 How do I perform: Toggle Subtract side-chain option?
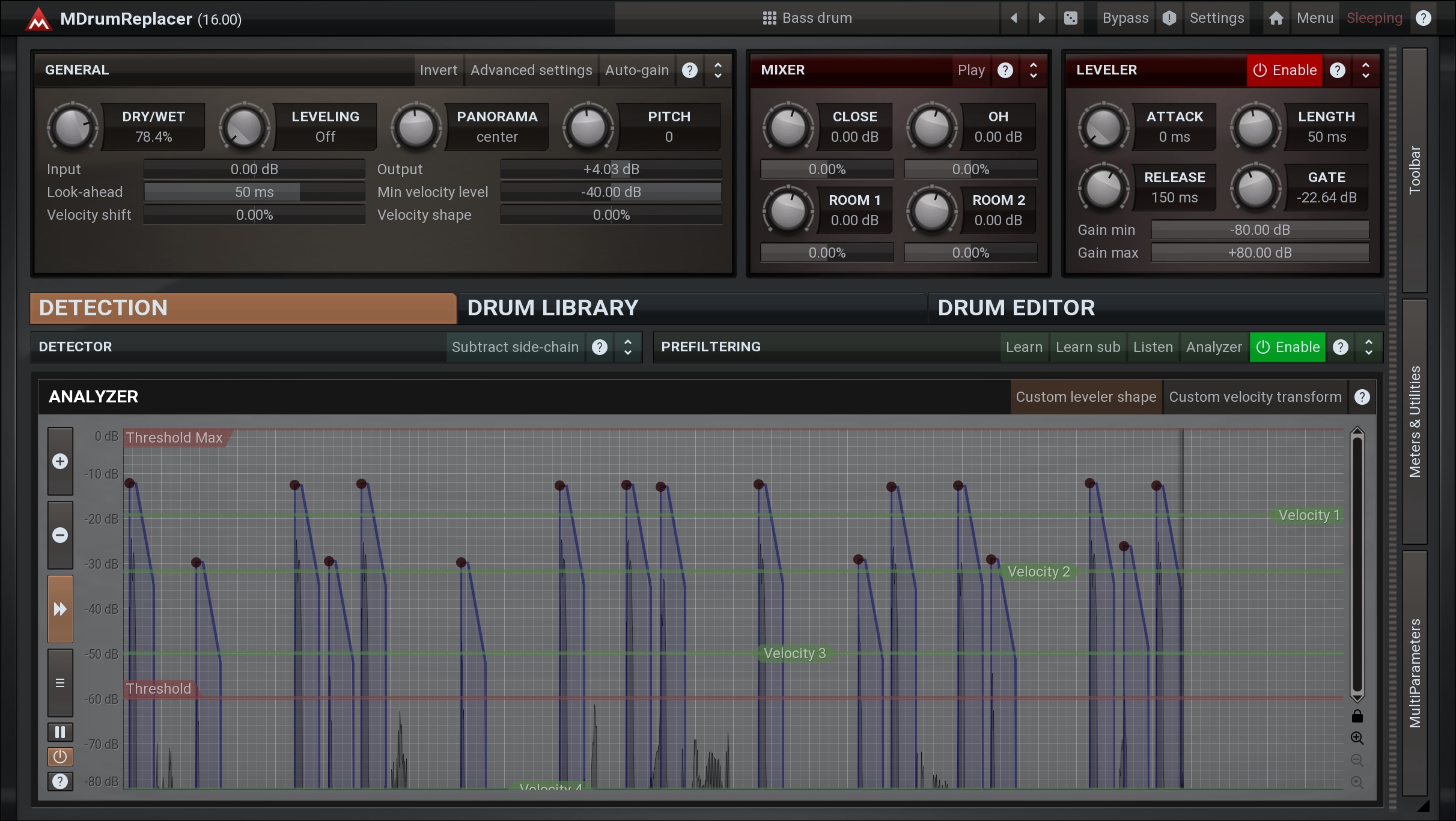click(x=515, y=347)
